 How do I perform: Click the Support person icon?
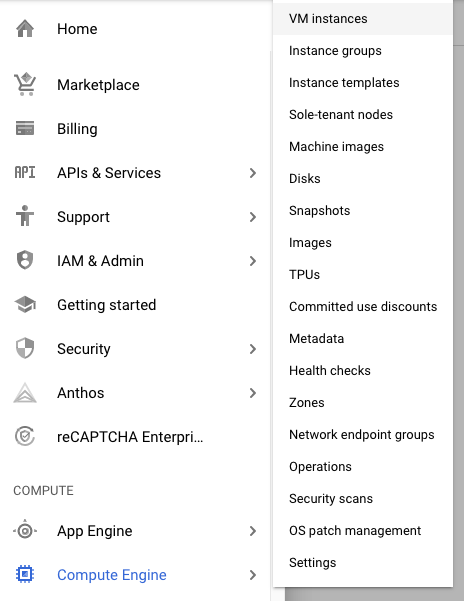click(25, 216)
